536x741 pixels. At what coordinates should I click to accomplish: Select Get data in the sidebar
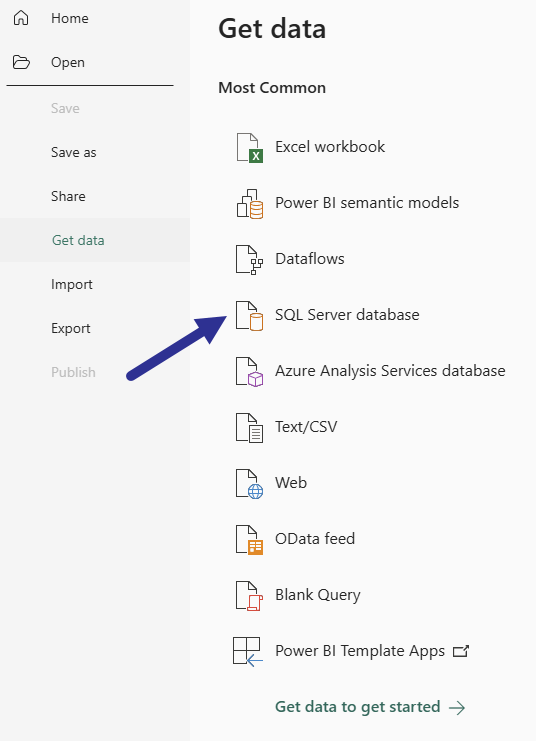[78, 240]
